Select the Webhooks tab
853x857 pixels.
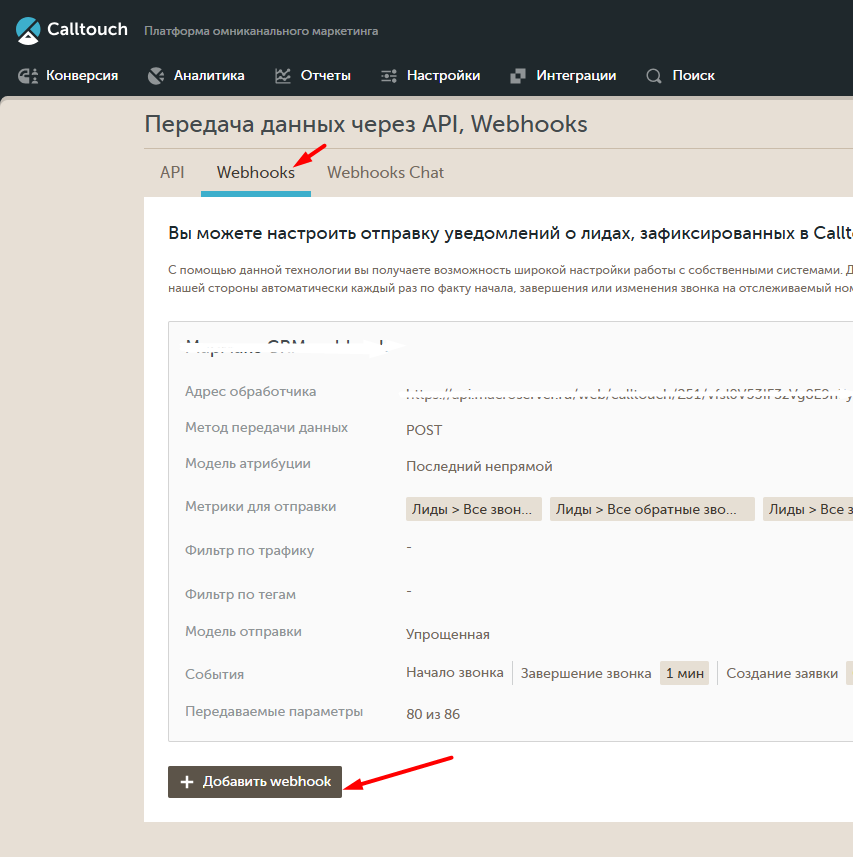click(x=256, y=173)
